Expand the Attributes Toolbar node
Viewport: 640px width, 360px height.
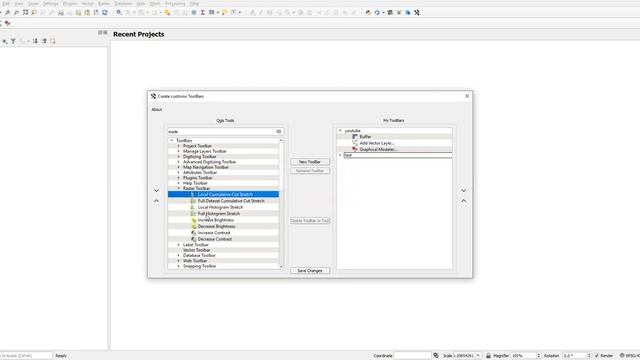(178, 172)
